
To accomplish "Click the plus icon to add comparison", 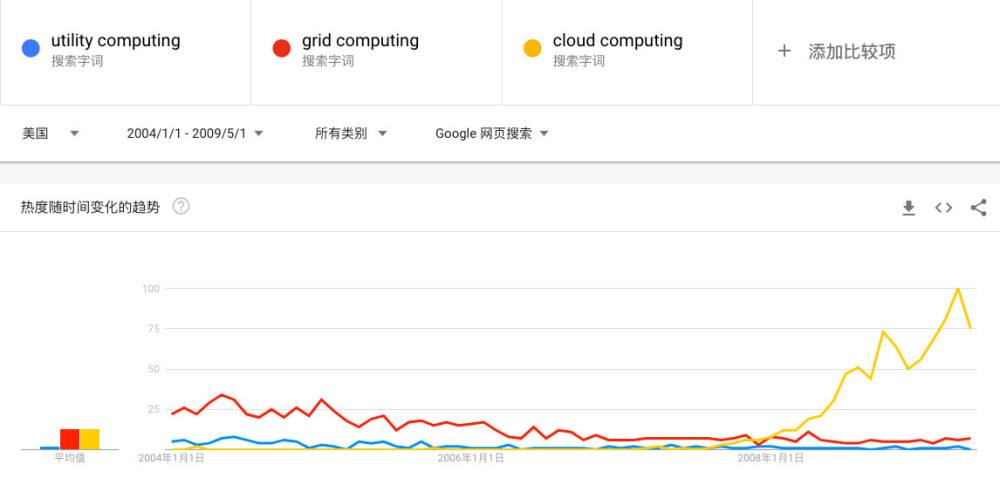I will (784, 51).
